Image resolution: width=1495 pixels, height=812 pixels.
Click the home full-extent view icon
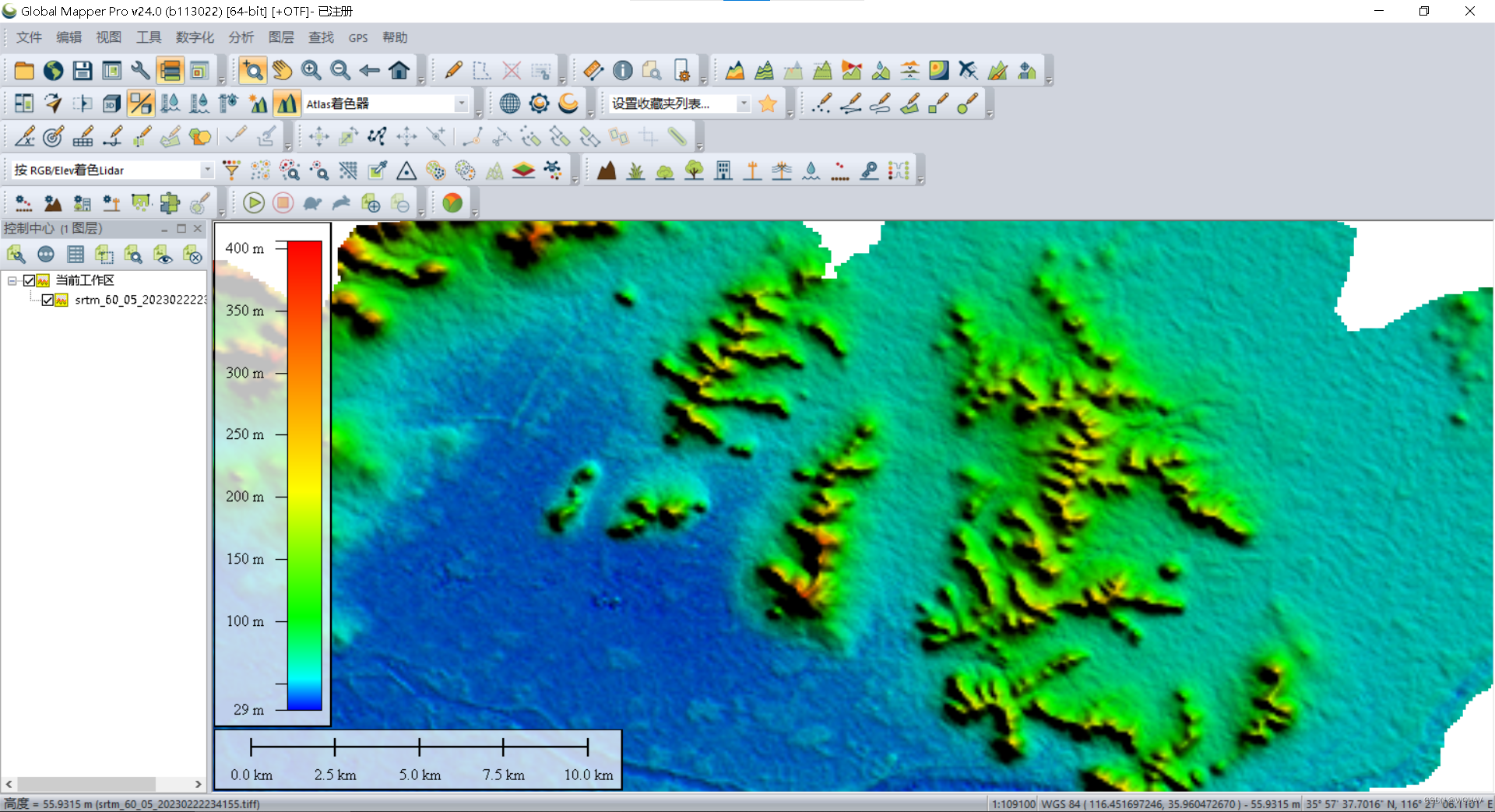coord(399,71)
